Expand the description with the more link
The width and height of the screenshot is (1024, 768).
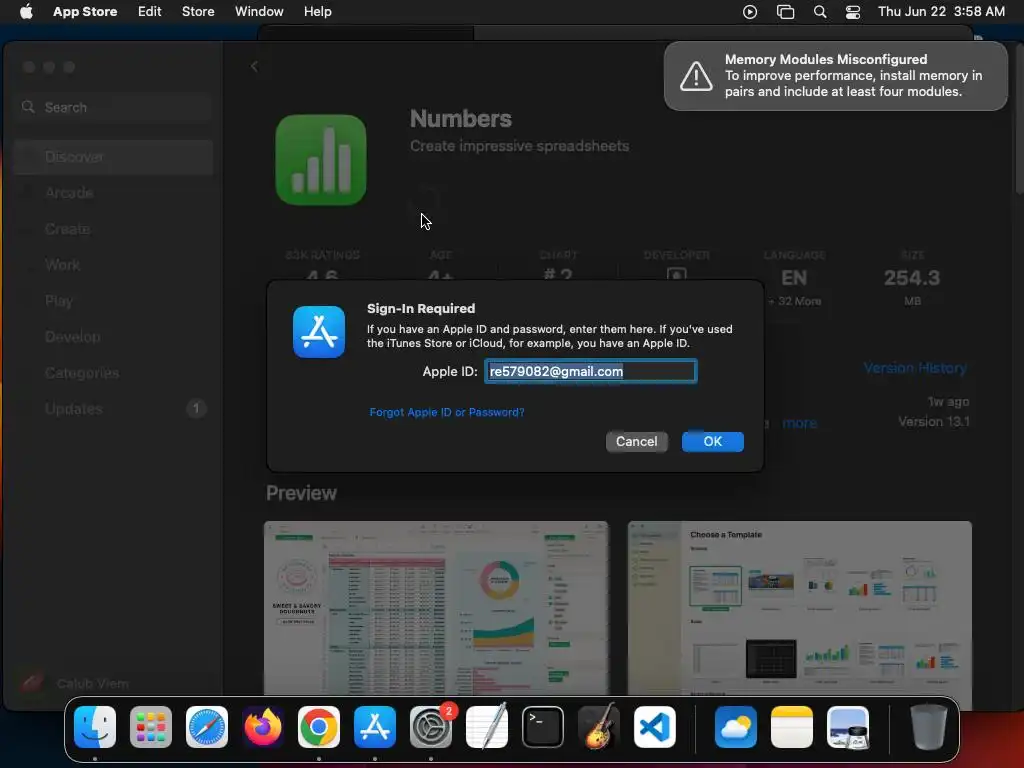coord(799,423)
